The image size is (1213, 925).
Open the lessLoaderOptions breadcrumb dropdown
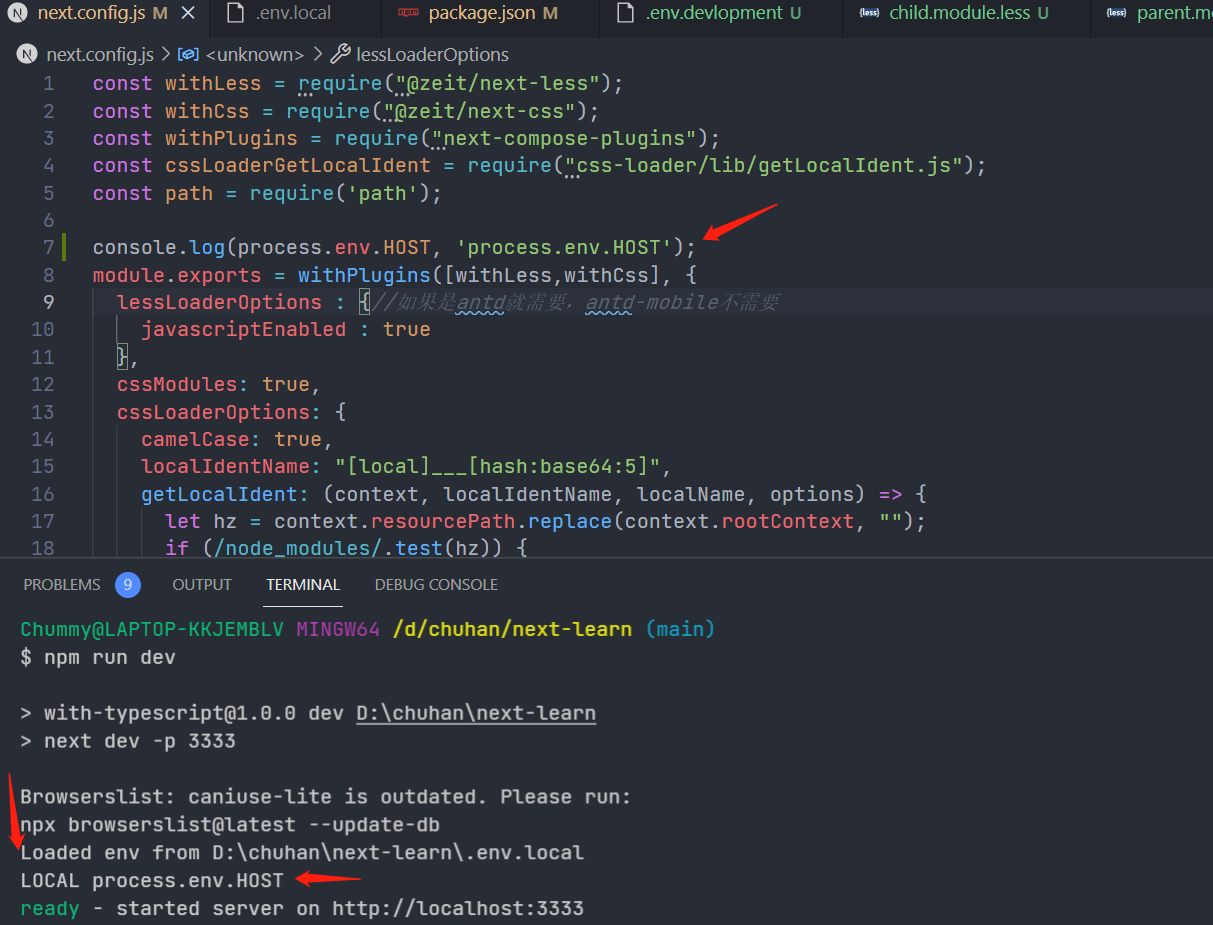tap(433, 54)
